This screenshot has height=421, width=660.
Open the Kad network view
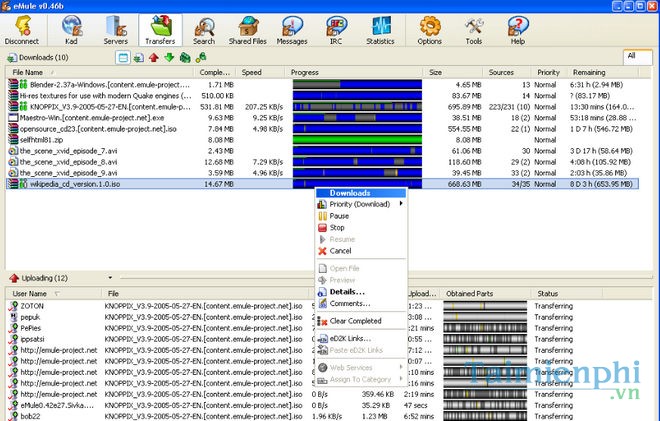(71, 30)
